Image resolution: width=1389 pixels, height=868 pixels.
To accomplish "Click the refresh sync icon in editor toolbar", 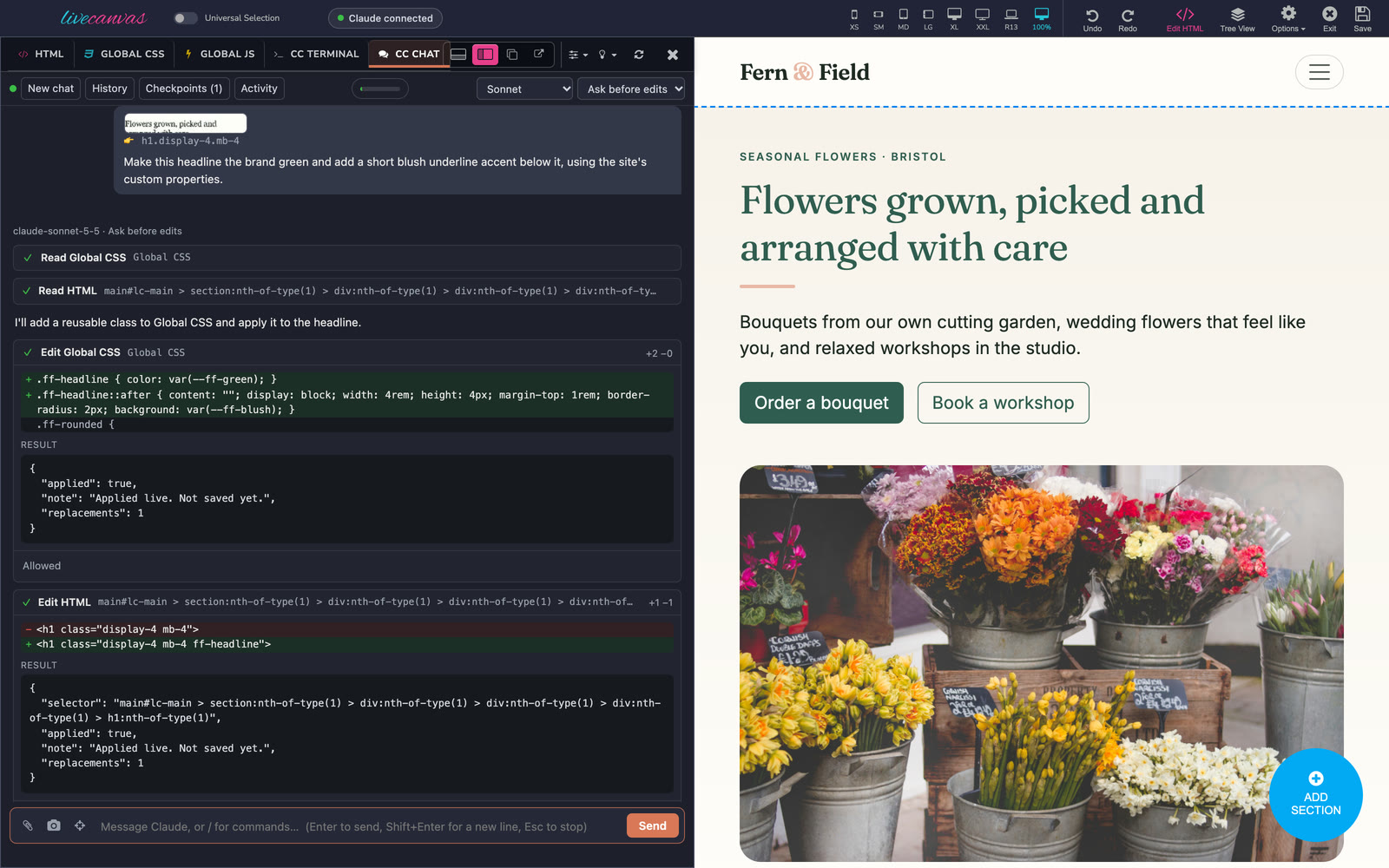I will (x=639, y=54).
